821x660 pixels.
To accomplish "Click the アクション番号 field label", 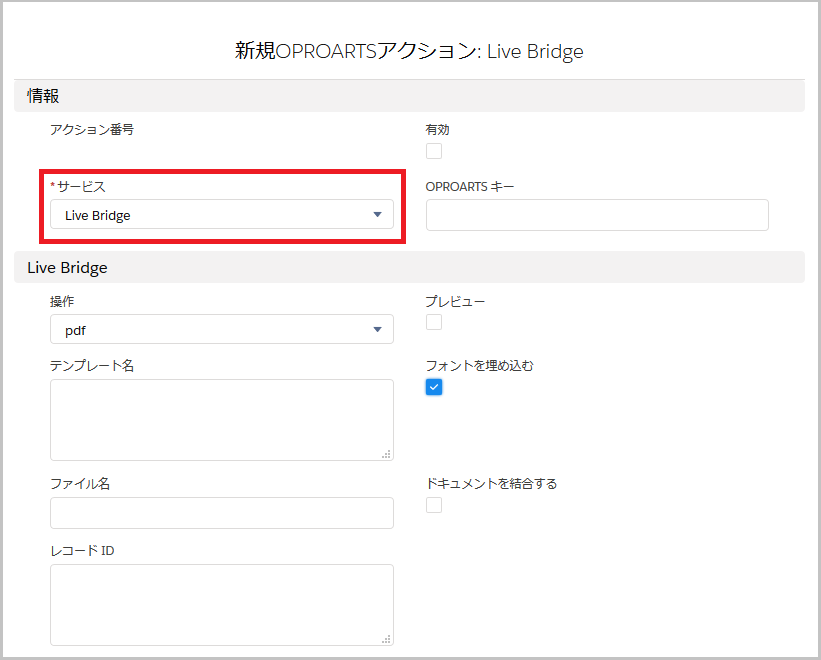I will click(x=92, y=130).
